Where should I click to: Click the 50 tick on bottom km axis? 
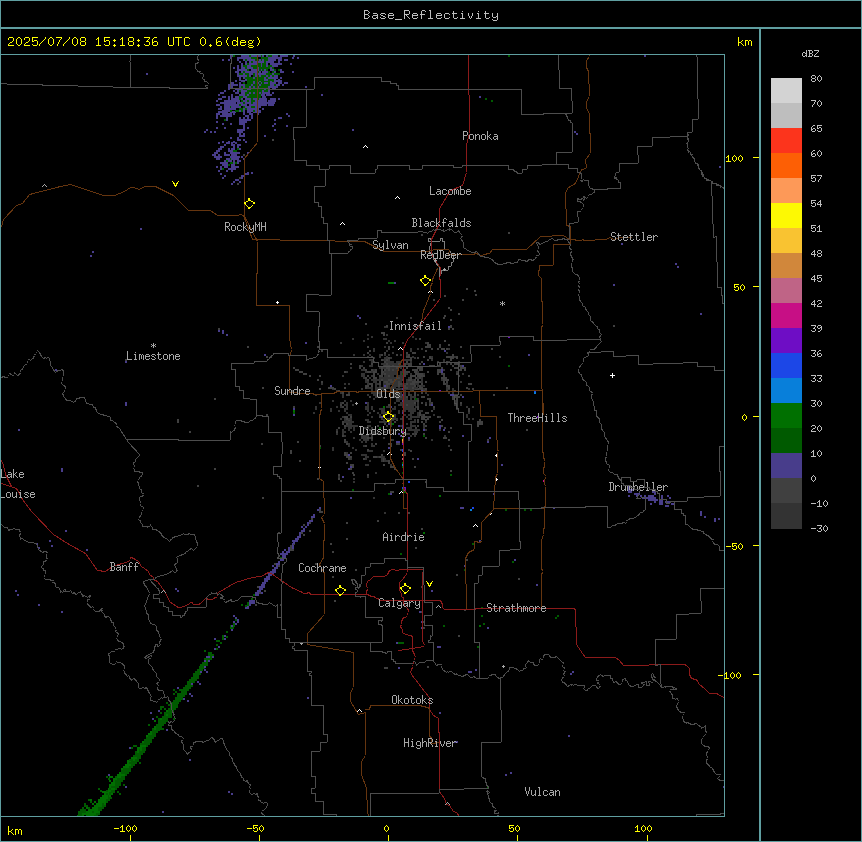(514, 828)
